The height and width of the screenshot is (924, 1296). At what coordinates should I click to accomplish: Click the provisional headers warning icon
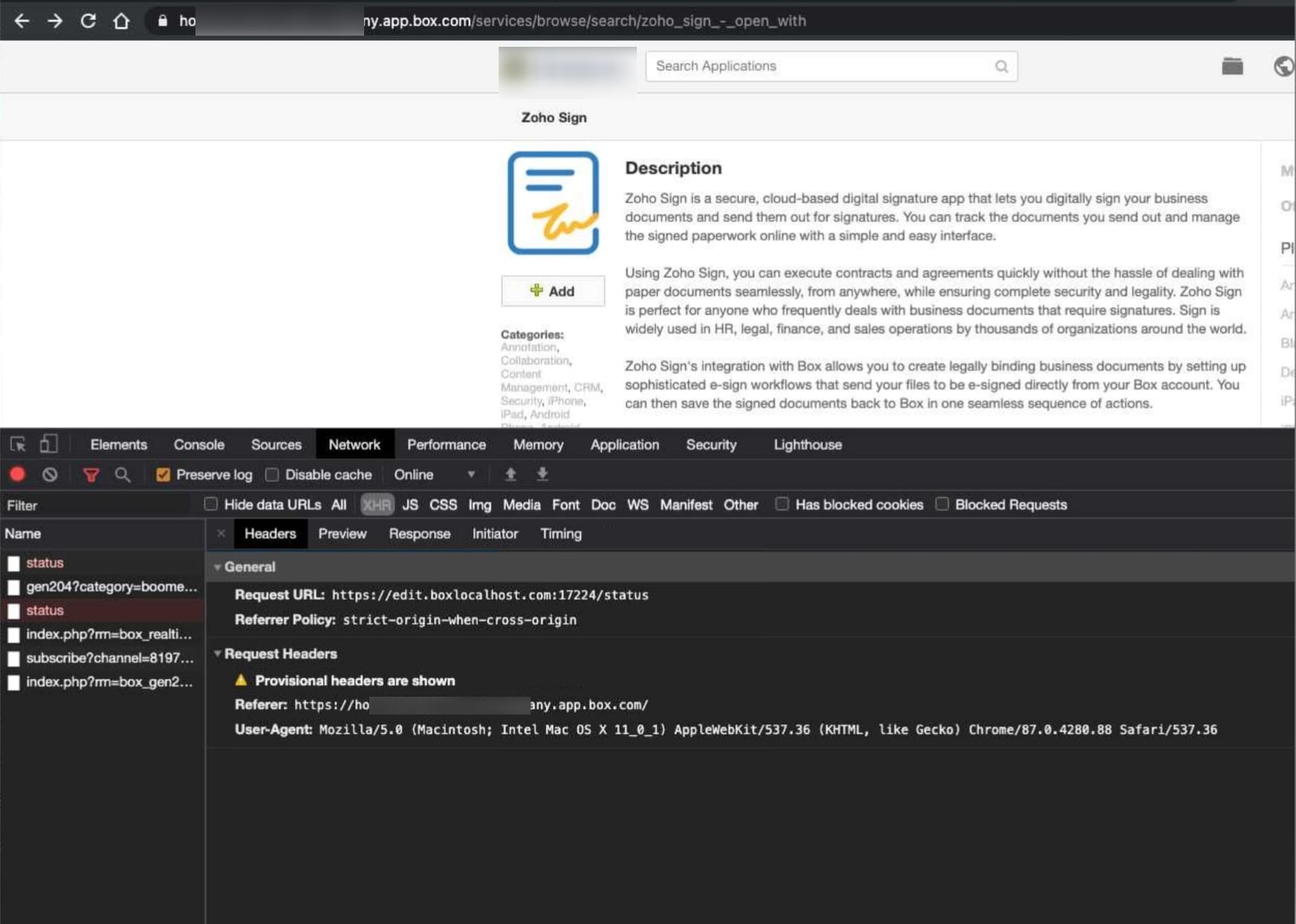click(241, 680)
